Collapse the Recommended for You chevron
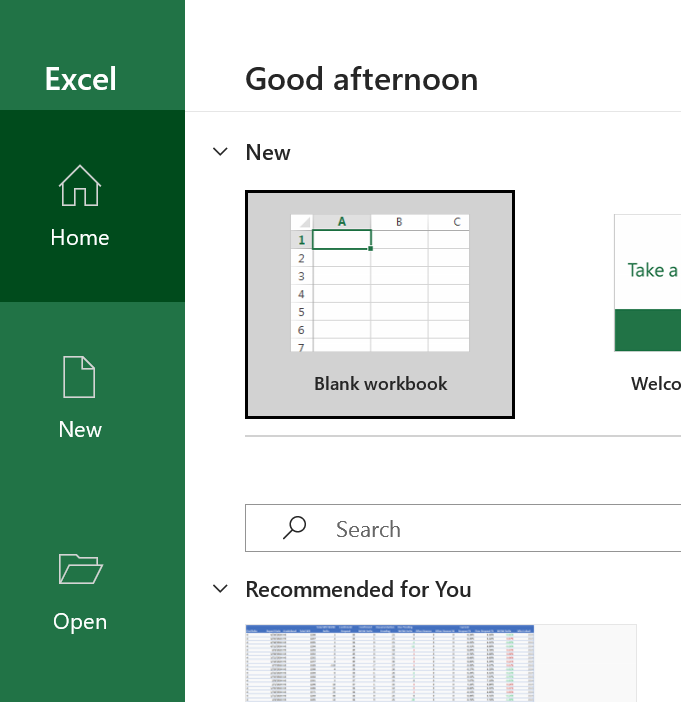This screenshot has height=702, width=681. [220, 589]
